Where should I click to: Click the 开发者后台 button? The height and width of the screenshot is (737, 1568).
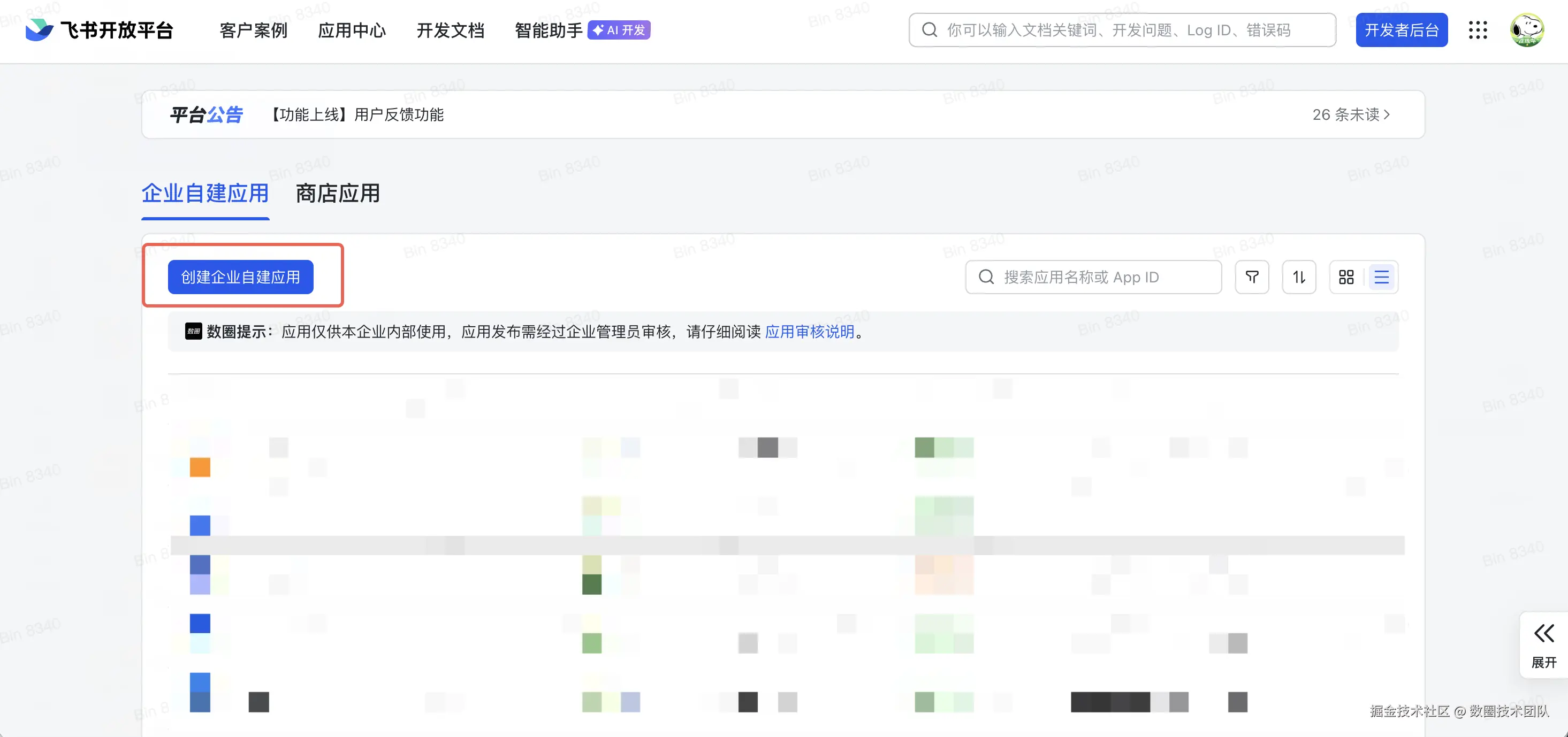point(1400,30)
